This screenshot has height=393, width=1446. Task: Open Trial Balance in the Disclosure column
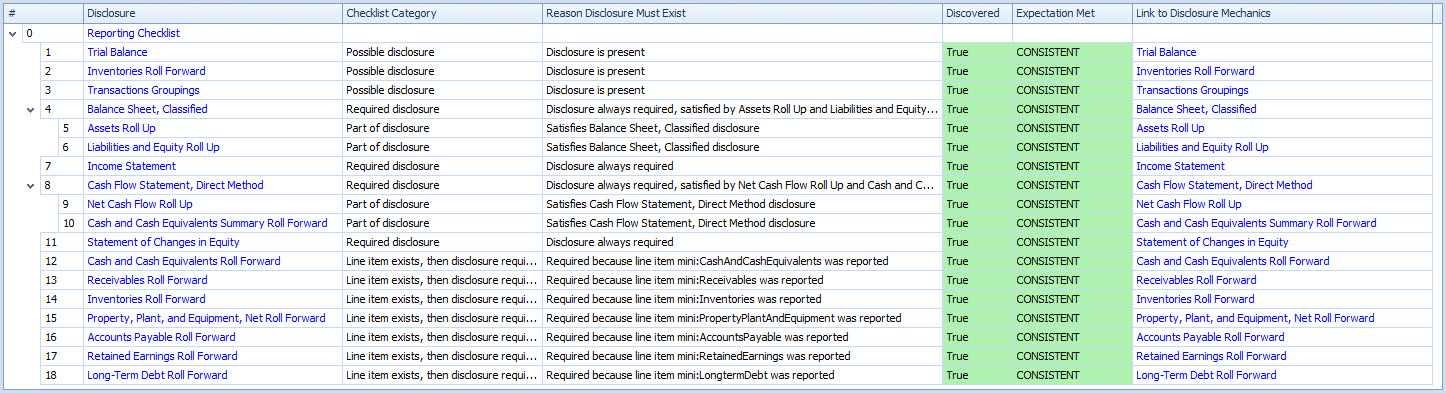tap(117, 52)
